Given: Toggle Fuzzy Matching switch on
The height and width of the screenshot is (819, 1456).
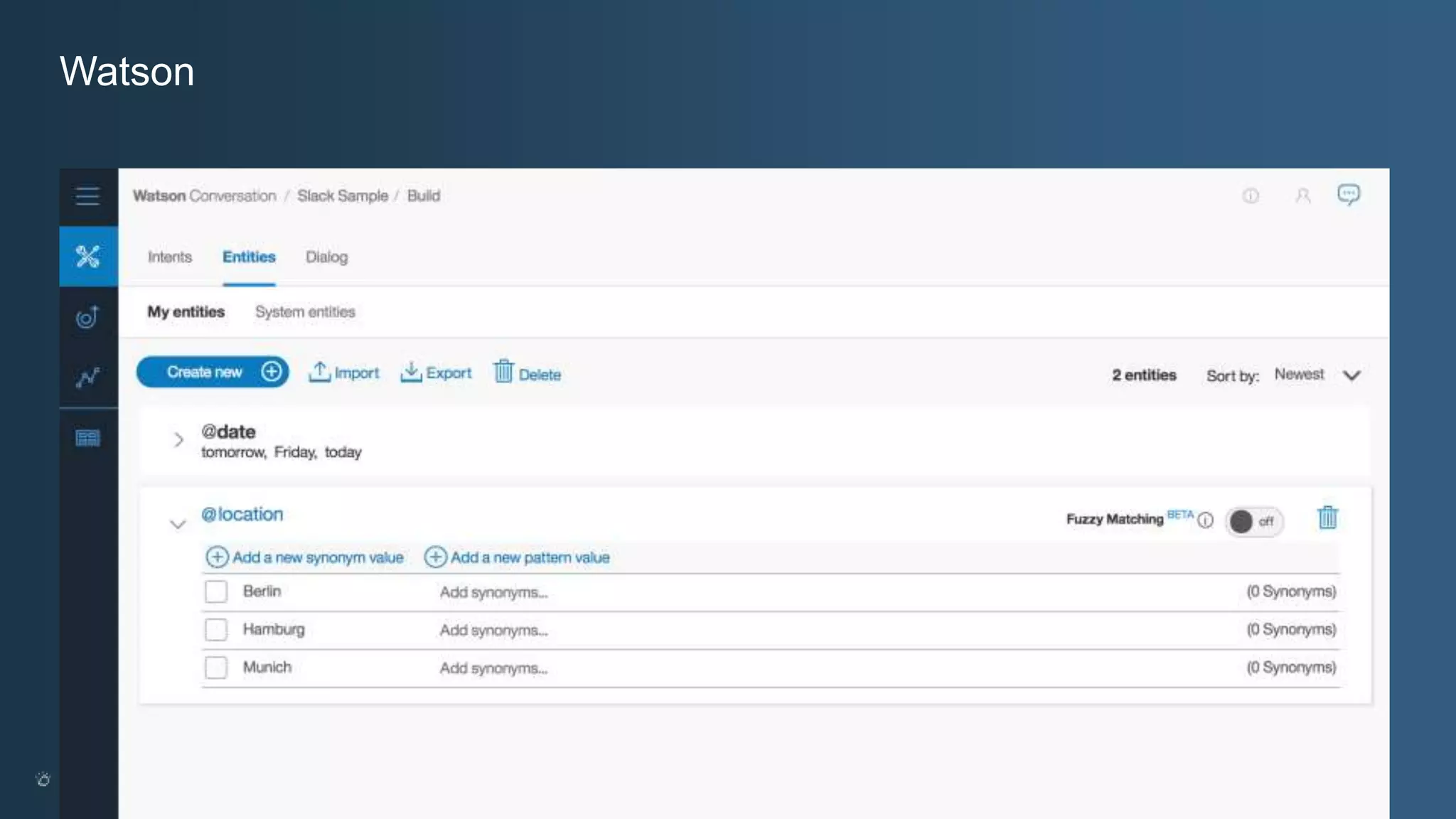Looking at the screenshot, I should coord(1254,522).
